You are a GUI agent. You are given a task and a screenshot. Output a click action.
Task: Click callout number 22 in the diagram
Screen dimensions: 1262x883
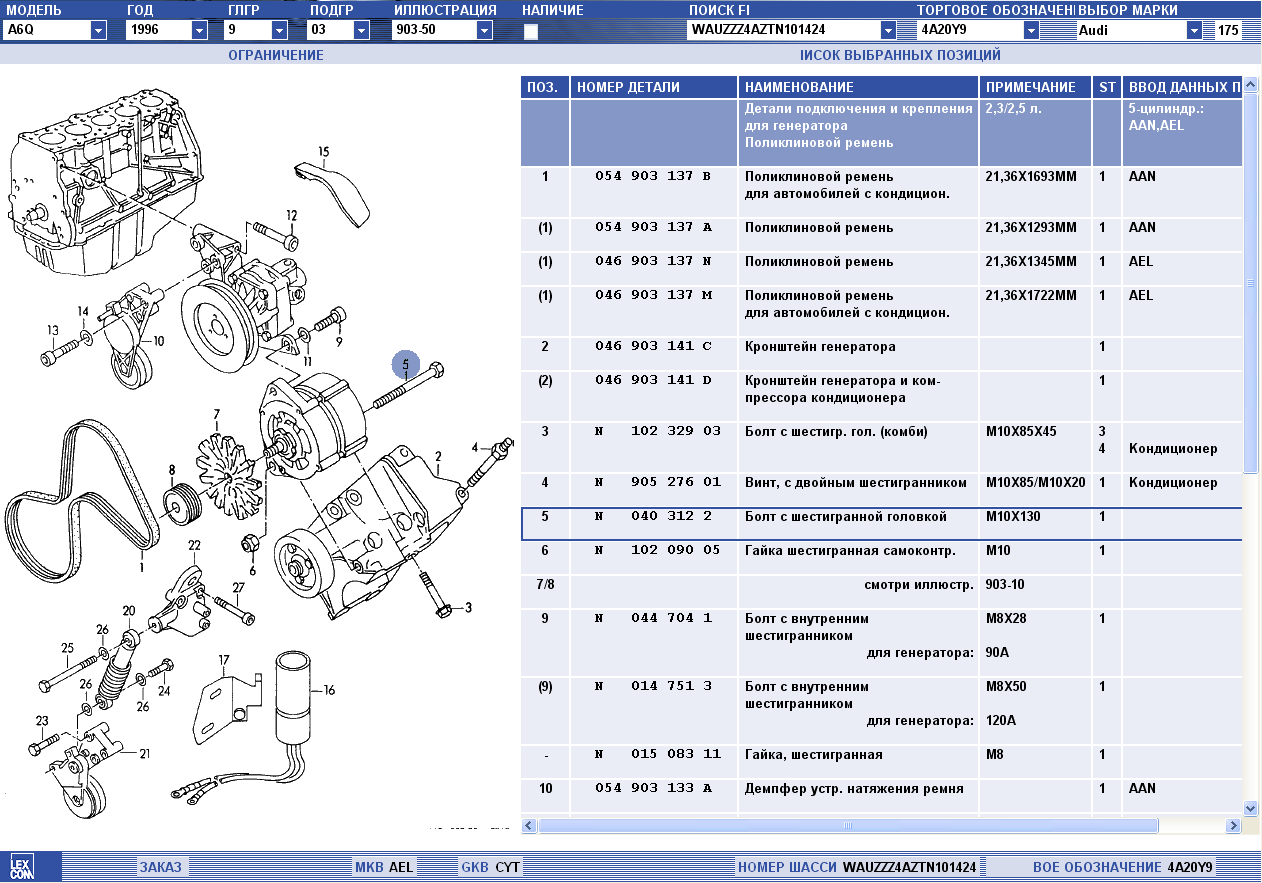tap(194, 545)
